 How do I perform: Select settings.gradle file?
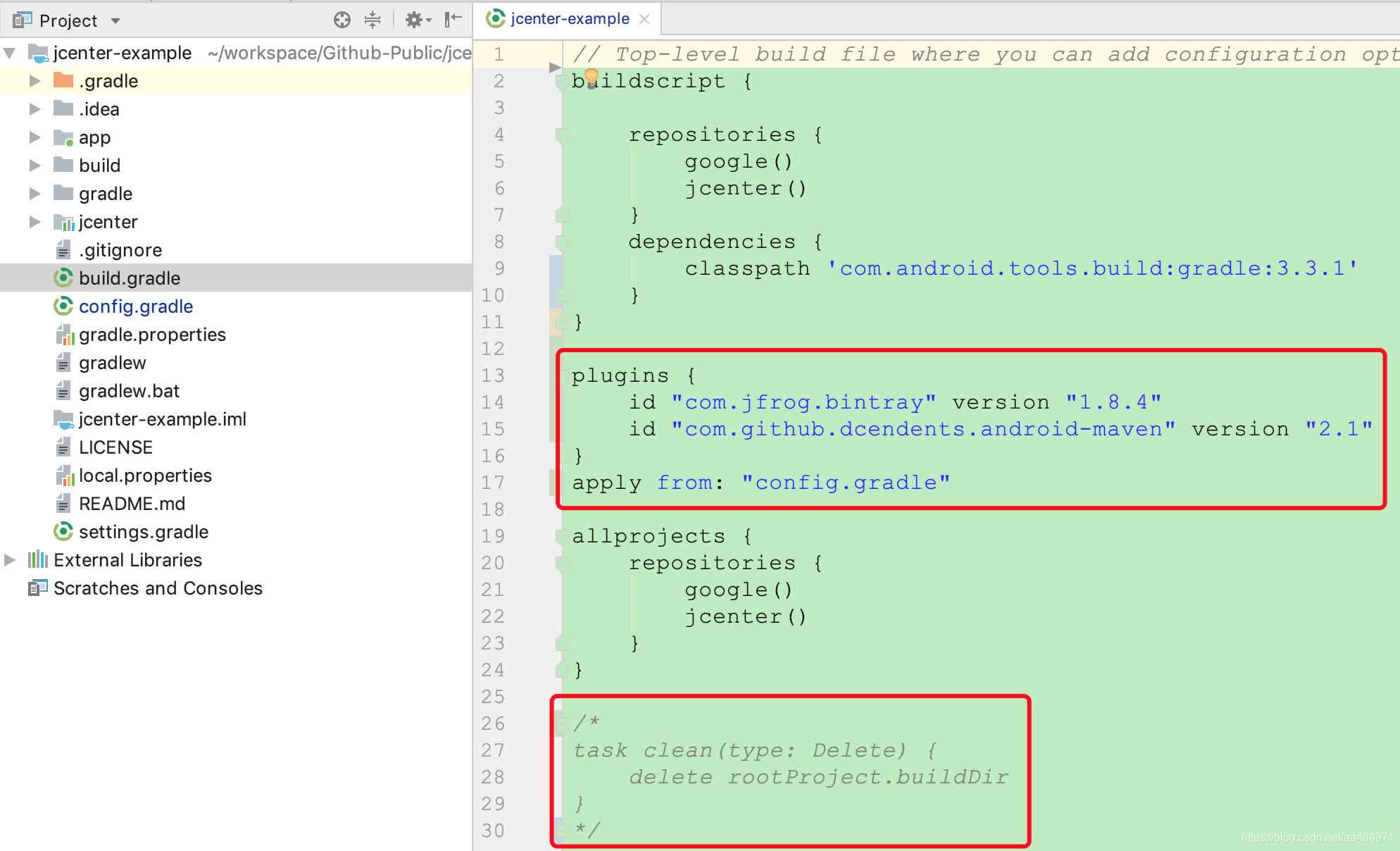144,532
